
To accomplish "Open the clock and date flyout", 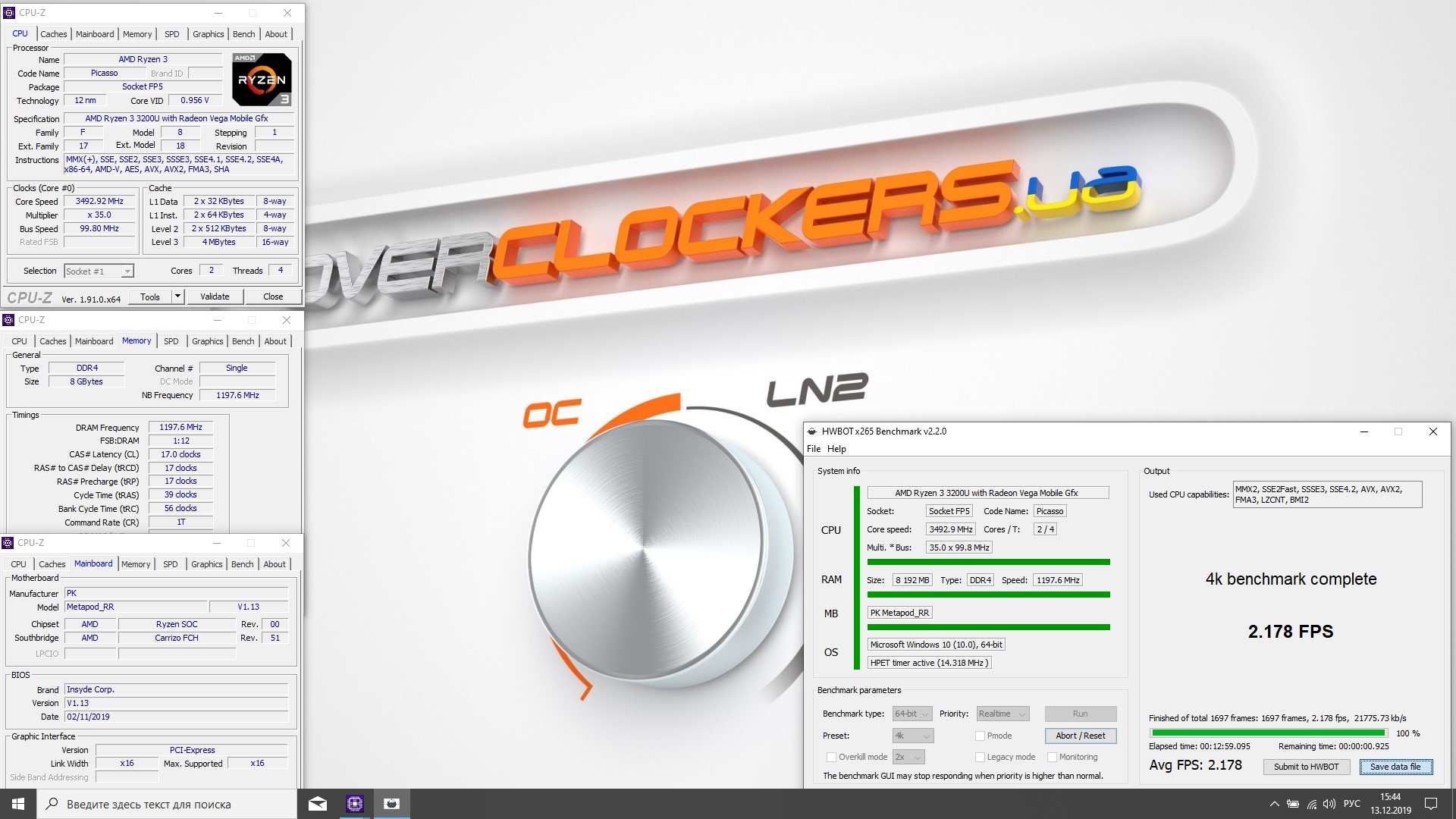I will 1391,804.
